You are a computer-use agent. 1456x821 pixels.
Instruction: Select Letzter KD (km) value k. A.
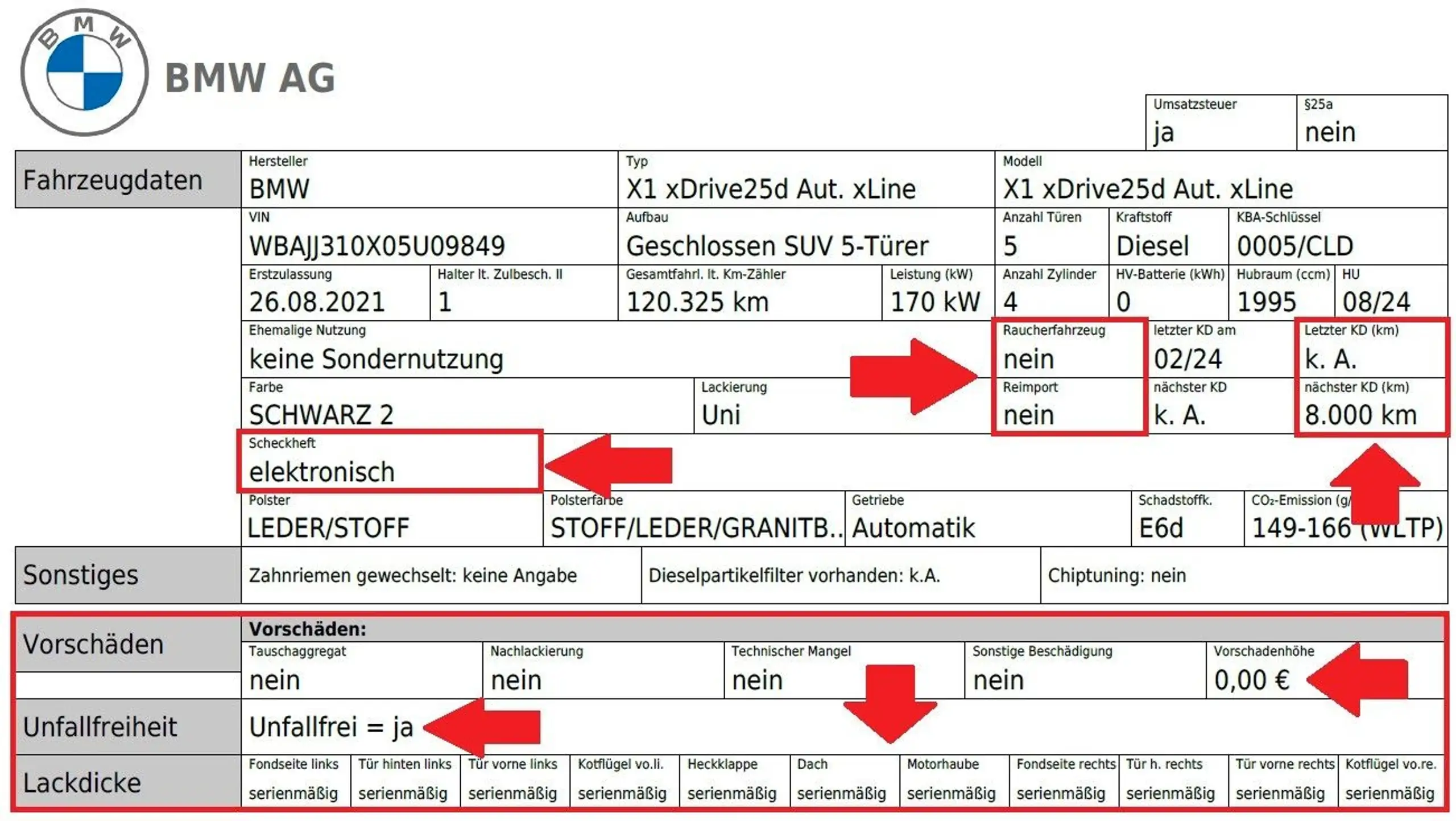click(1330, 359)
